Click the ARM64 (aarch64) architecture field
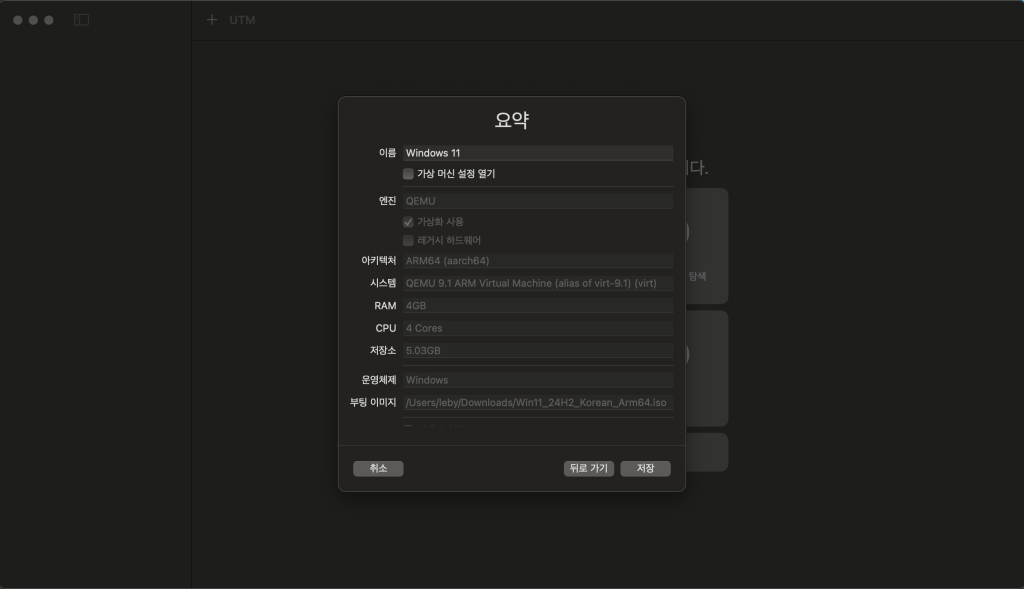The width and height of the screenshot is (1024, 589). (x=538, y=261)
